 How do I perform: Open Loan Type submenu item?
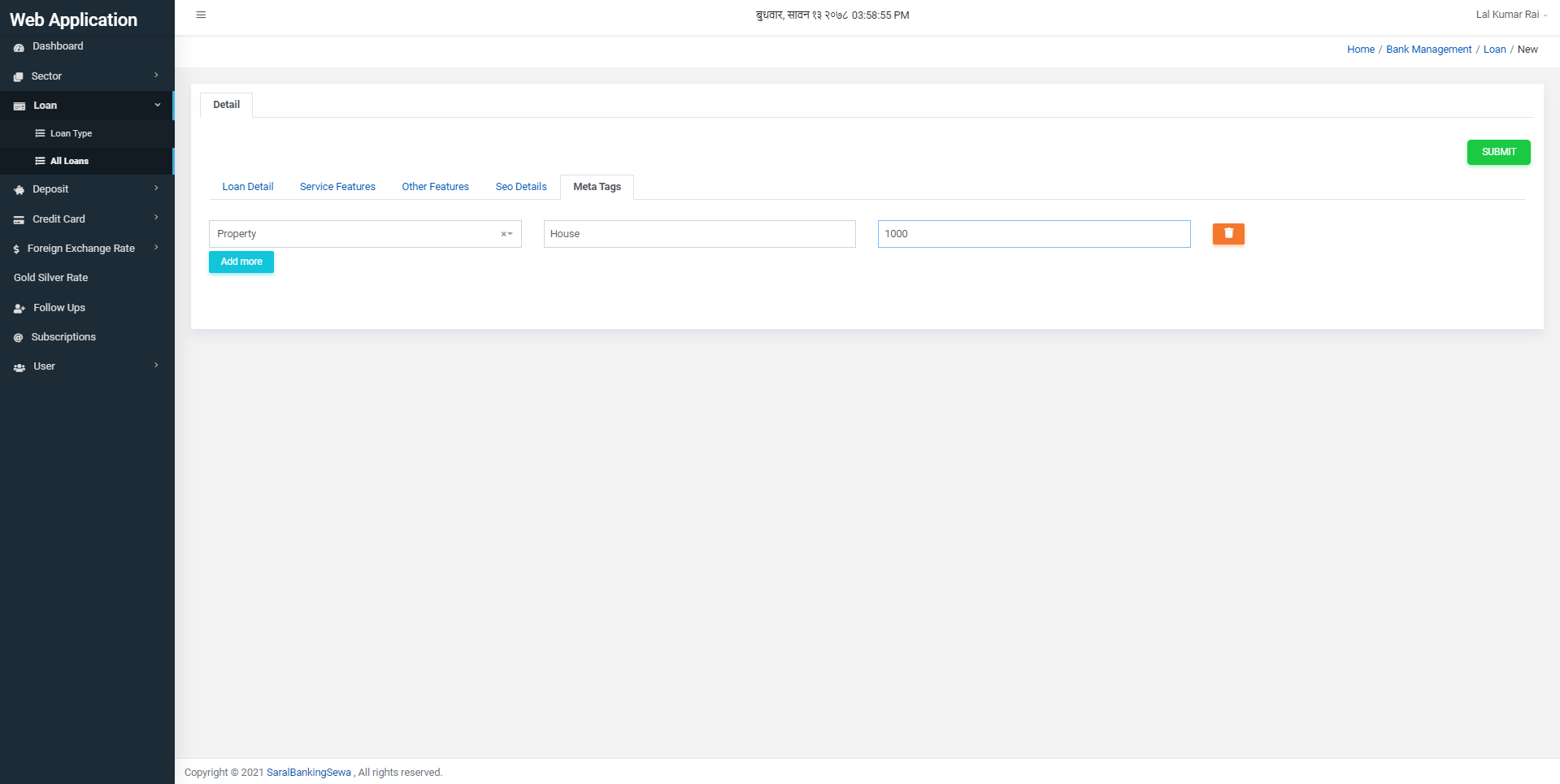point(87,133)
